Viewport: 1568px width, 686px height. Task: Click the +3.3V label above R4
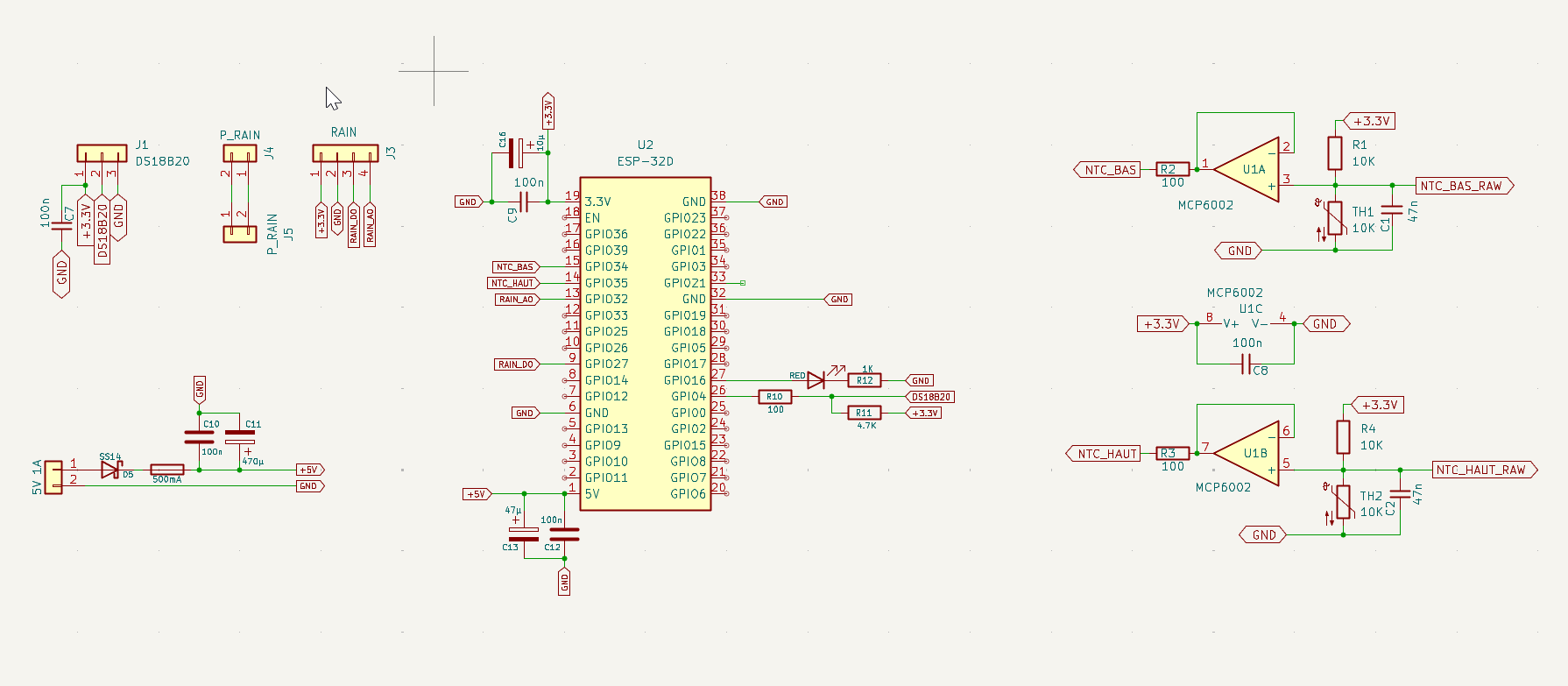1378,405
